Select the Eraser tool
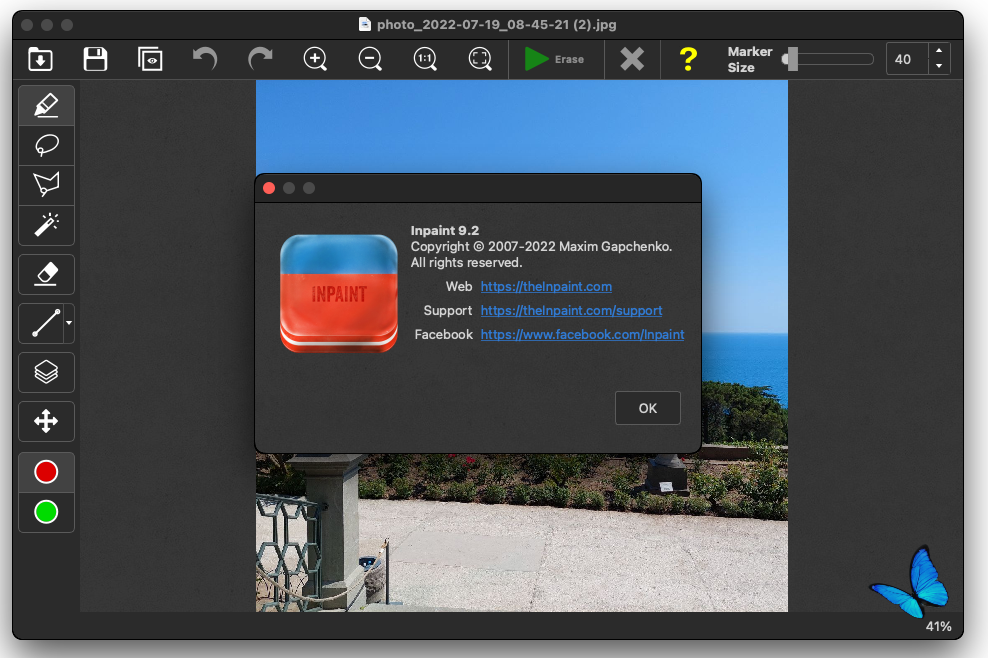 pyautogui.click(x=47, y=274)
